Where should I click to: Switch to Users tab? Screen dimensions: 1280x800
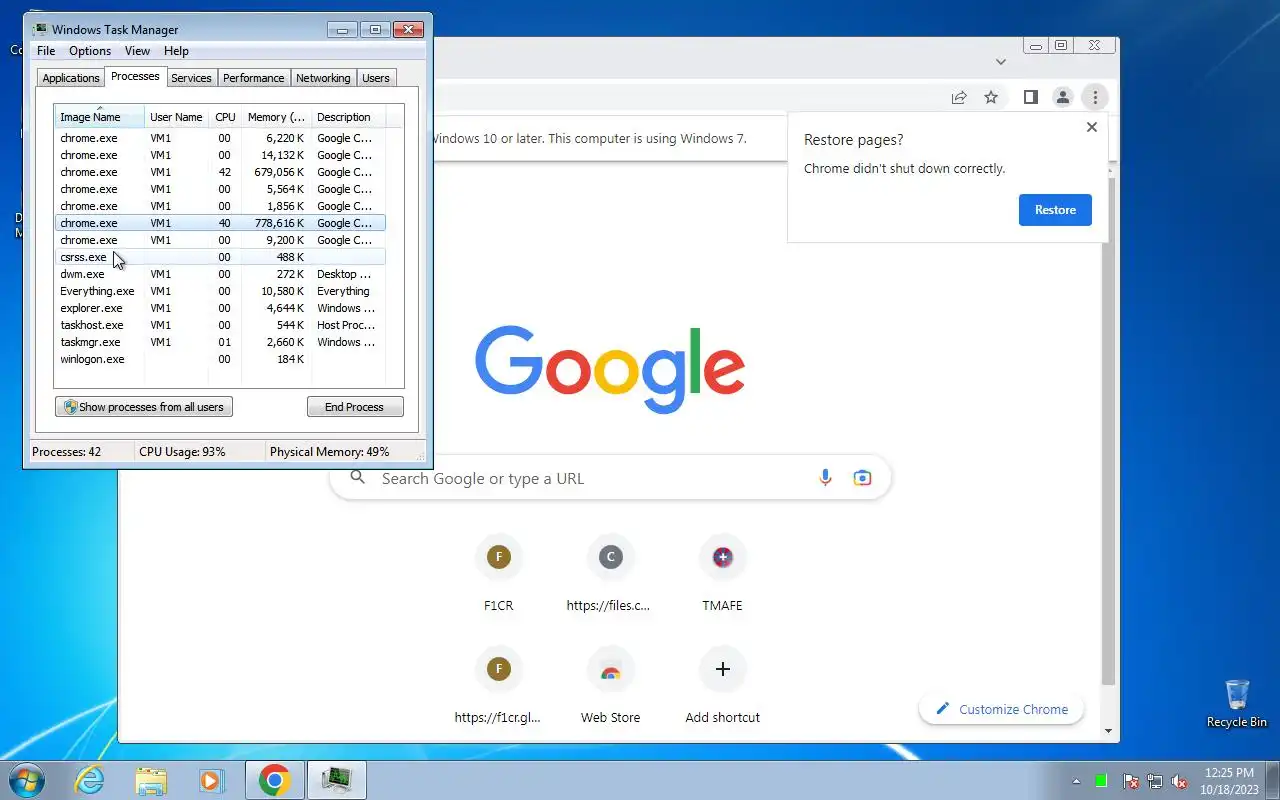[376, 78]
